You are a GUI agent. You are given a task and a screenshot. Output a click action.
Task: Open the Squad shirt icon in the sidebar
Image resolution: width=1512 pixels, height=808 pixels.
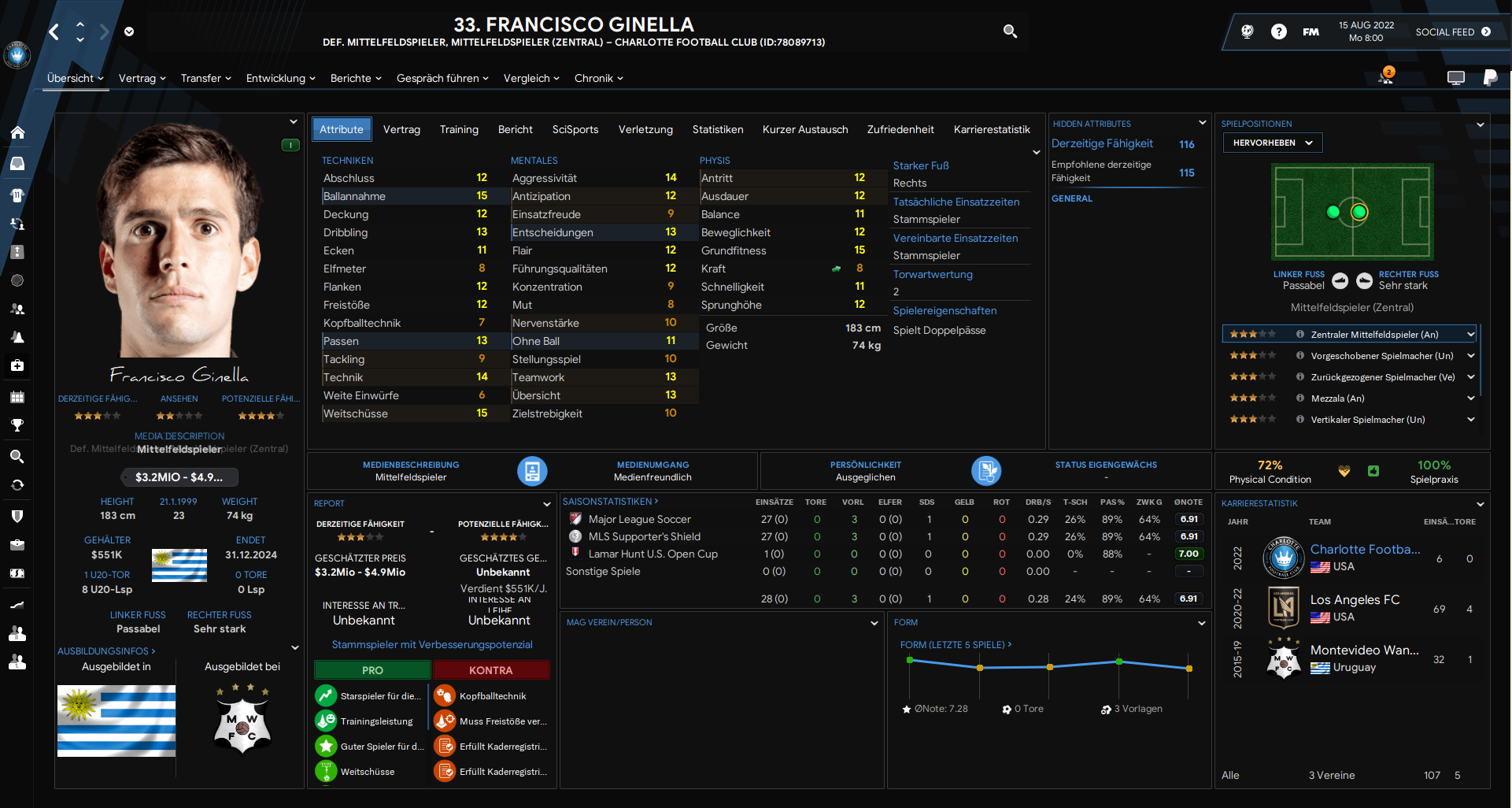coord(17,195)
